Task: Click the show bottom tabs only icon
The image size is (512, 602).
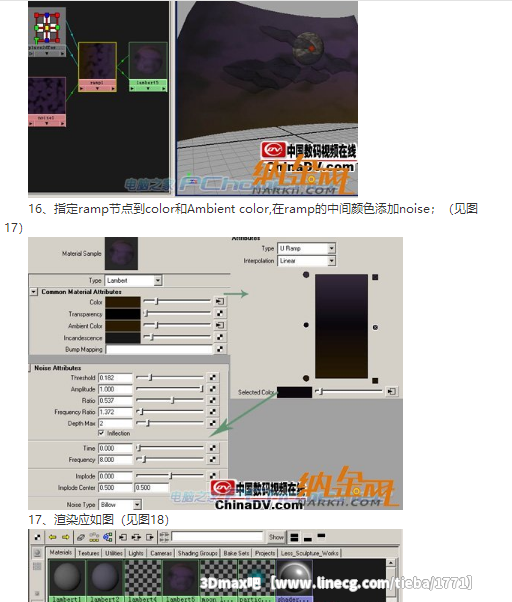Action: pyautogui.click(x=307, y=539)
